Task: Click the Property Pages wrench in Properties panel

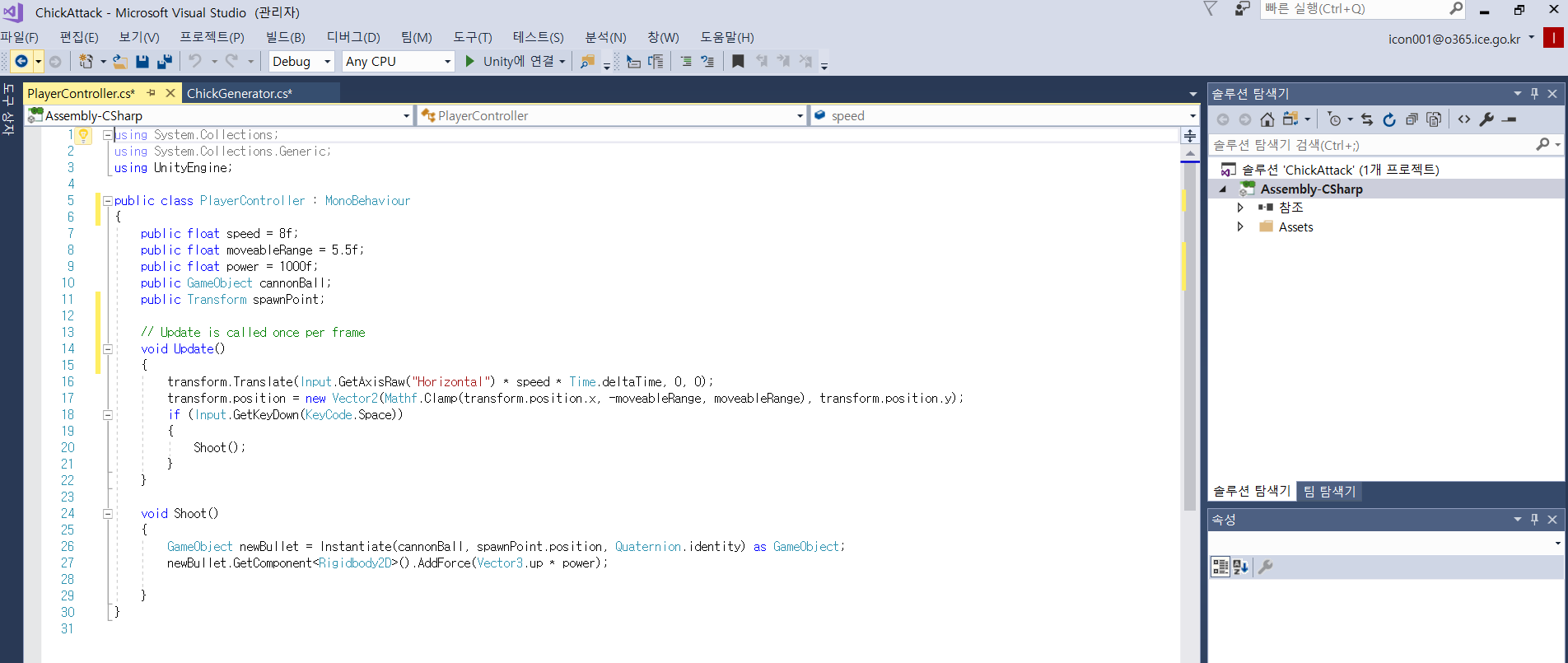Action: click(x=1266, y=567)
